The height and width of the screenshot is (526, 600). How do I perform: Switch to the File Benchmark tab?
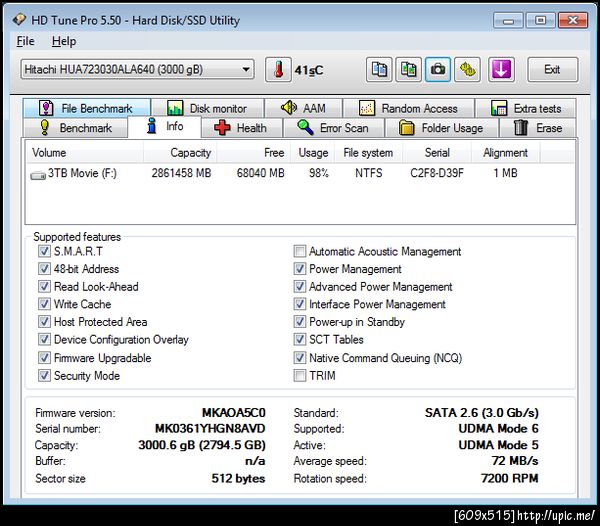(x=87, y=108)
